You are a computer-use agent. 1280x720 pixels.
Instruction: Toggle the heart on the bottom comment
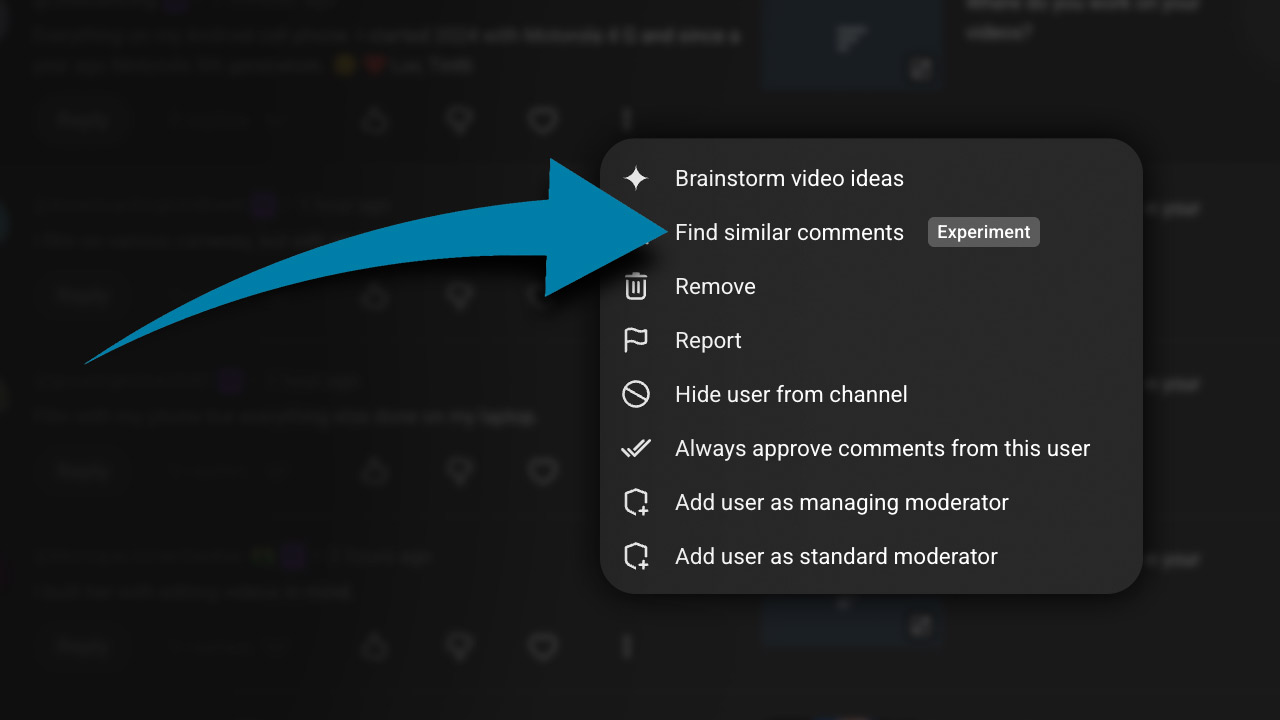[x=542, y=647]
